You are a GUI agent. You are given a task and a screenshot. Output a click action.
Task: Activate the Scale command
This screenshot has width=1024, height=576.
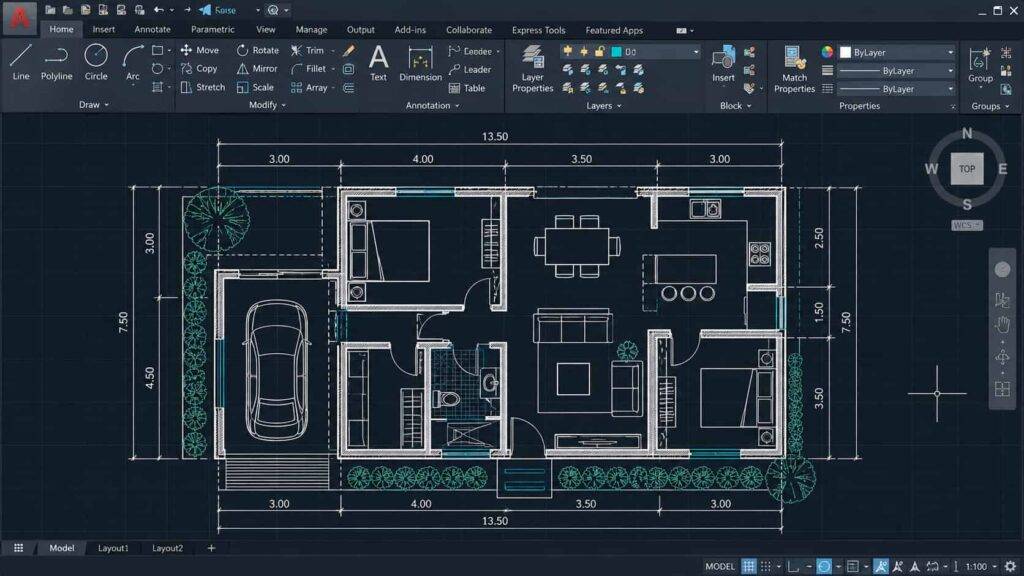(x=255, y=87)
